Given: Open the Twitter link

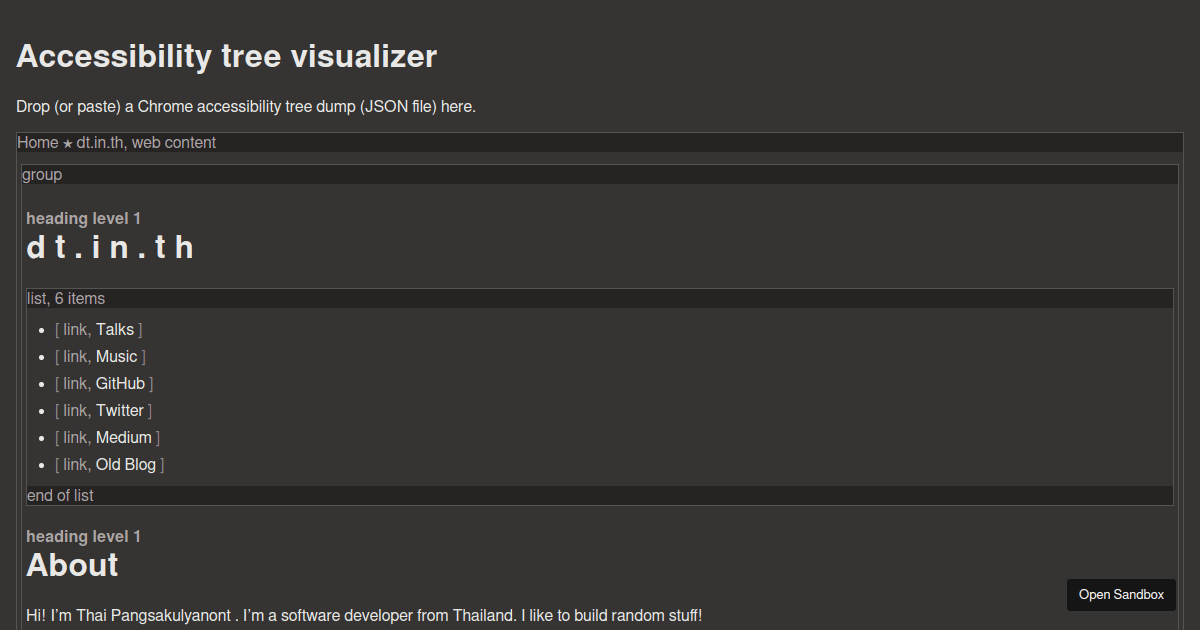Looking at the screenshot, I should (119, 410).
